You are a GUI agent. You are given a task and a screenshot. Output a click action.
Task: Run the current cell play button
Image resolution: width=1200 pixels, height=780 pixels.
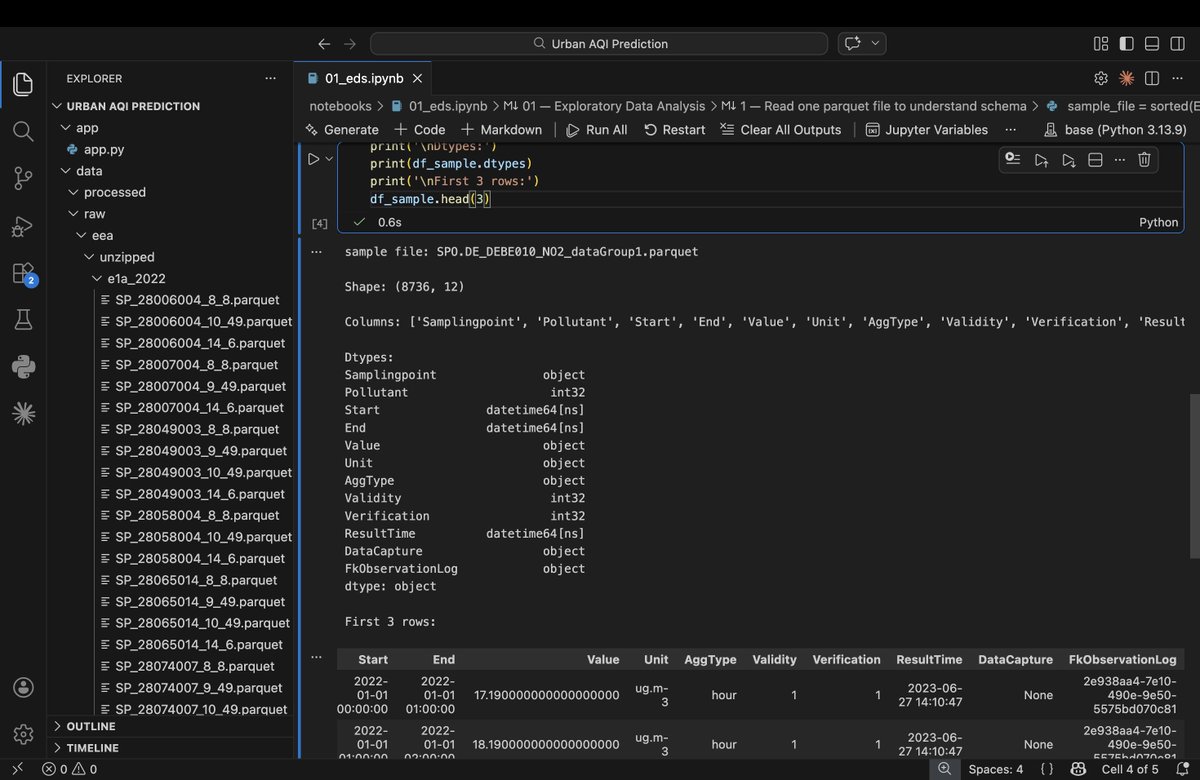(x=313, y=158)
